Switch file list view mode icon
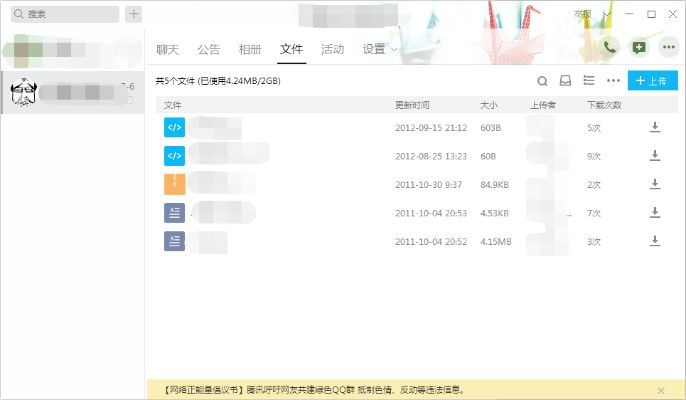686x400 pixels. click(589, 80)
